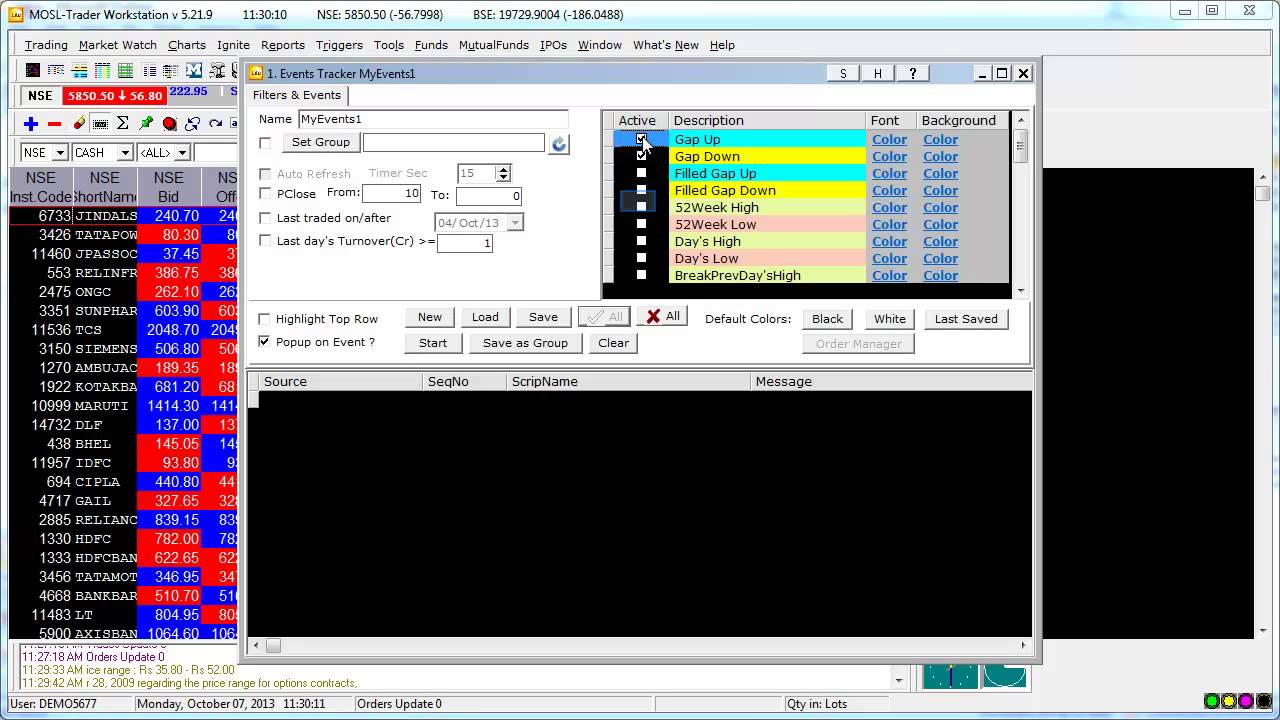This screenshot has height=720, width=1280.
Task: Click the yellow status indicator light
Action: 1229,701
